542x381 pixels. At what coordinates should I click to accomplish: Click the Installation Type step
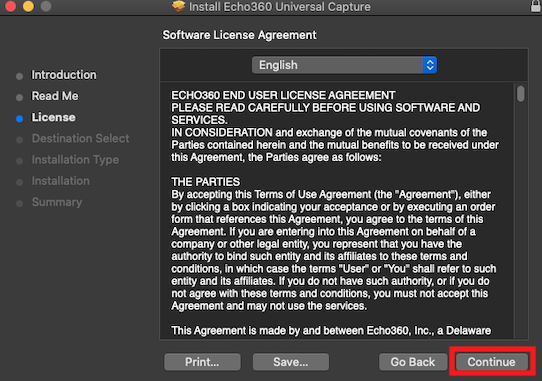(x=75, y=160)
